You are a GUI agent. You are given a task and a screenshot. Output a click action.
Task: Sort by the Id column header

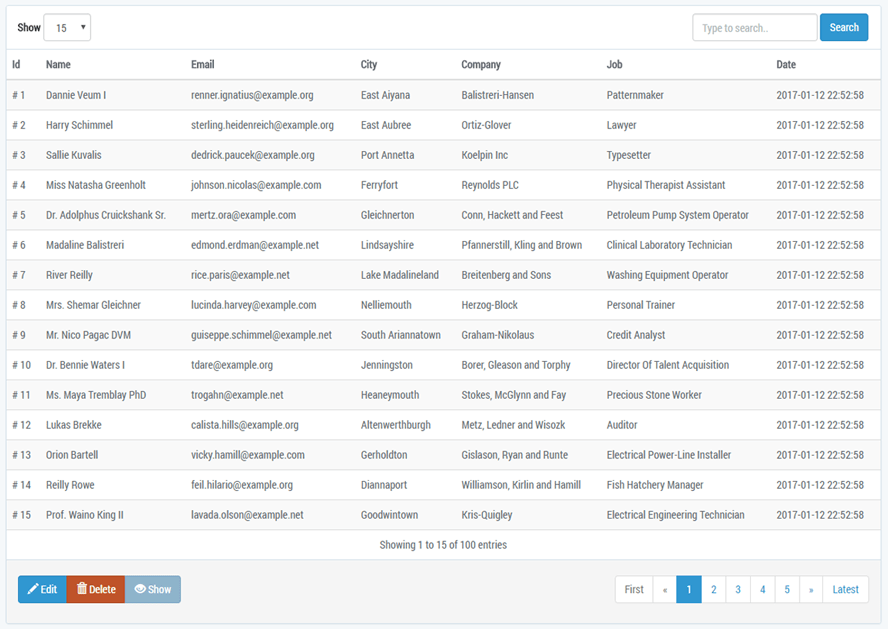point(16,65)
